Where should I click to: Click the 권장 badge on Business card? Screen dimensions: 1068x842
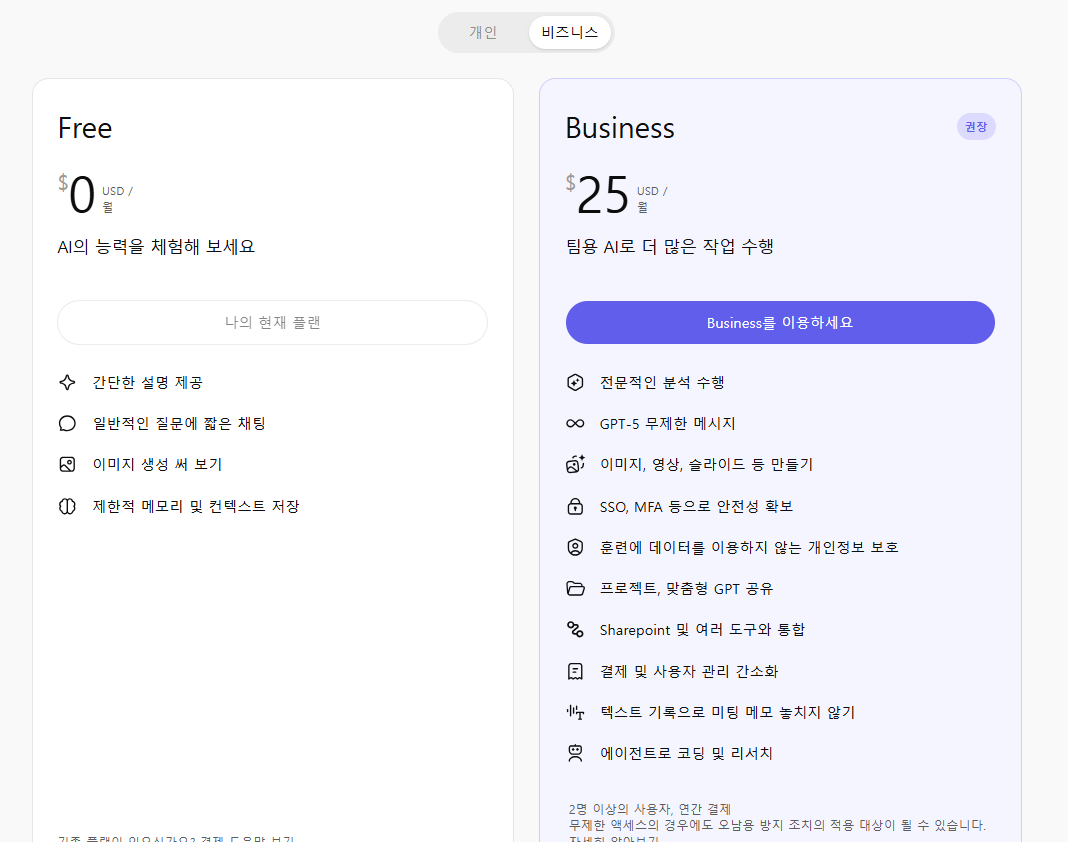pyautogui.click(x=975, y=127)
